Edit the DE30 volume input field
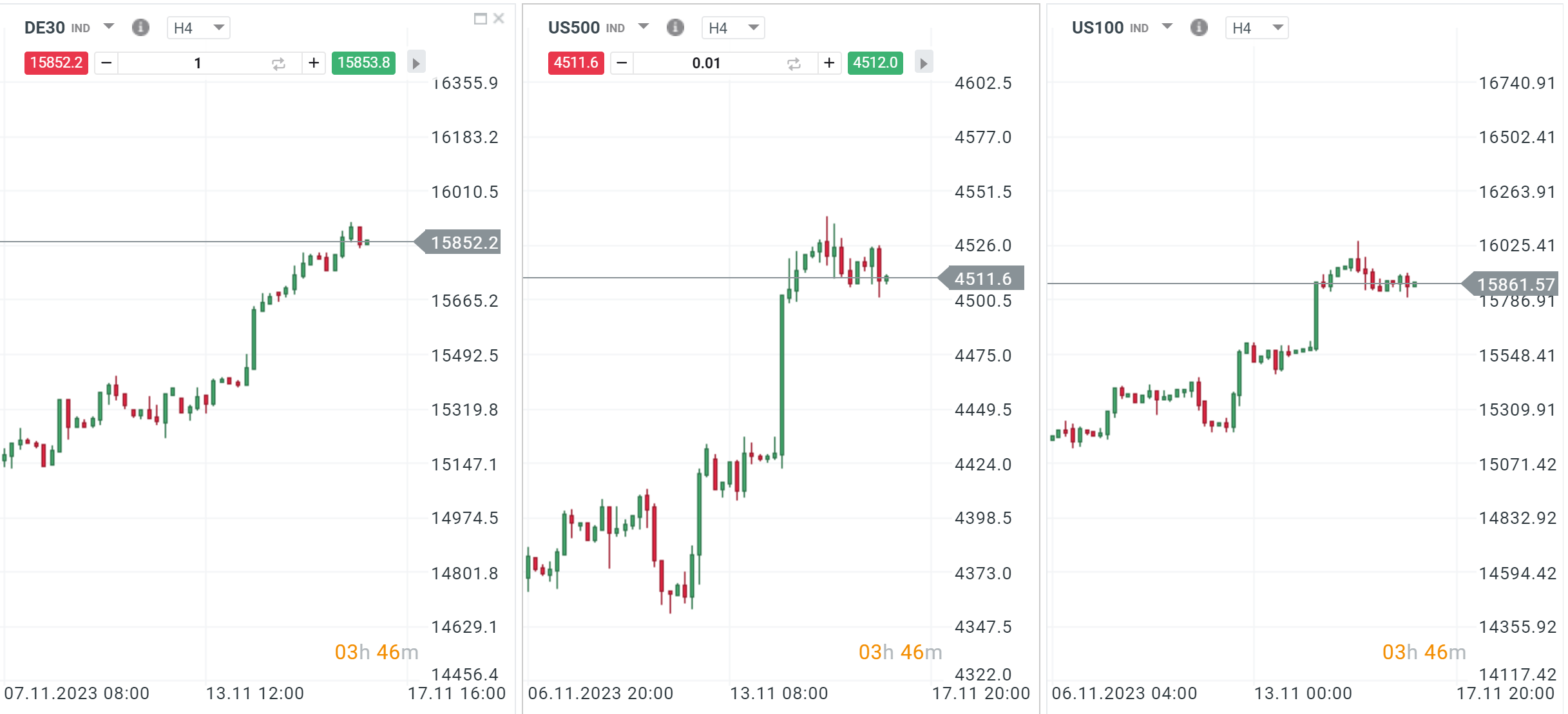Screen dimensions: 1568x714 coord(196,63)
